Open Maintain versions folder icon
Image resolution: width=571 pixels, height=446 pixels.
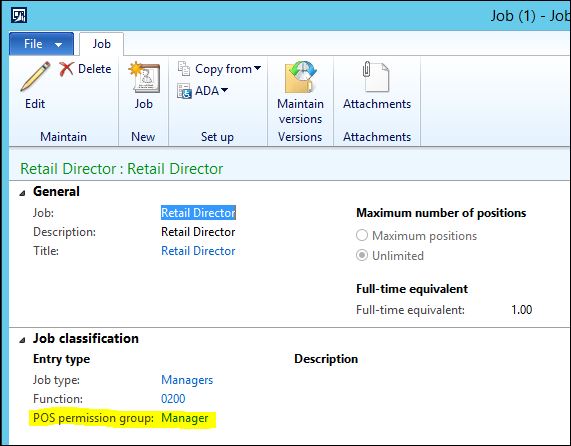[300, 77]
